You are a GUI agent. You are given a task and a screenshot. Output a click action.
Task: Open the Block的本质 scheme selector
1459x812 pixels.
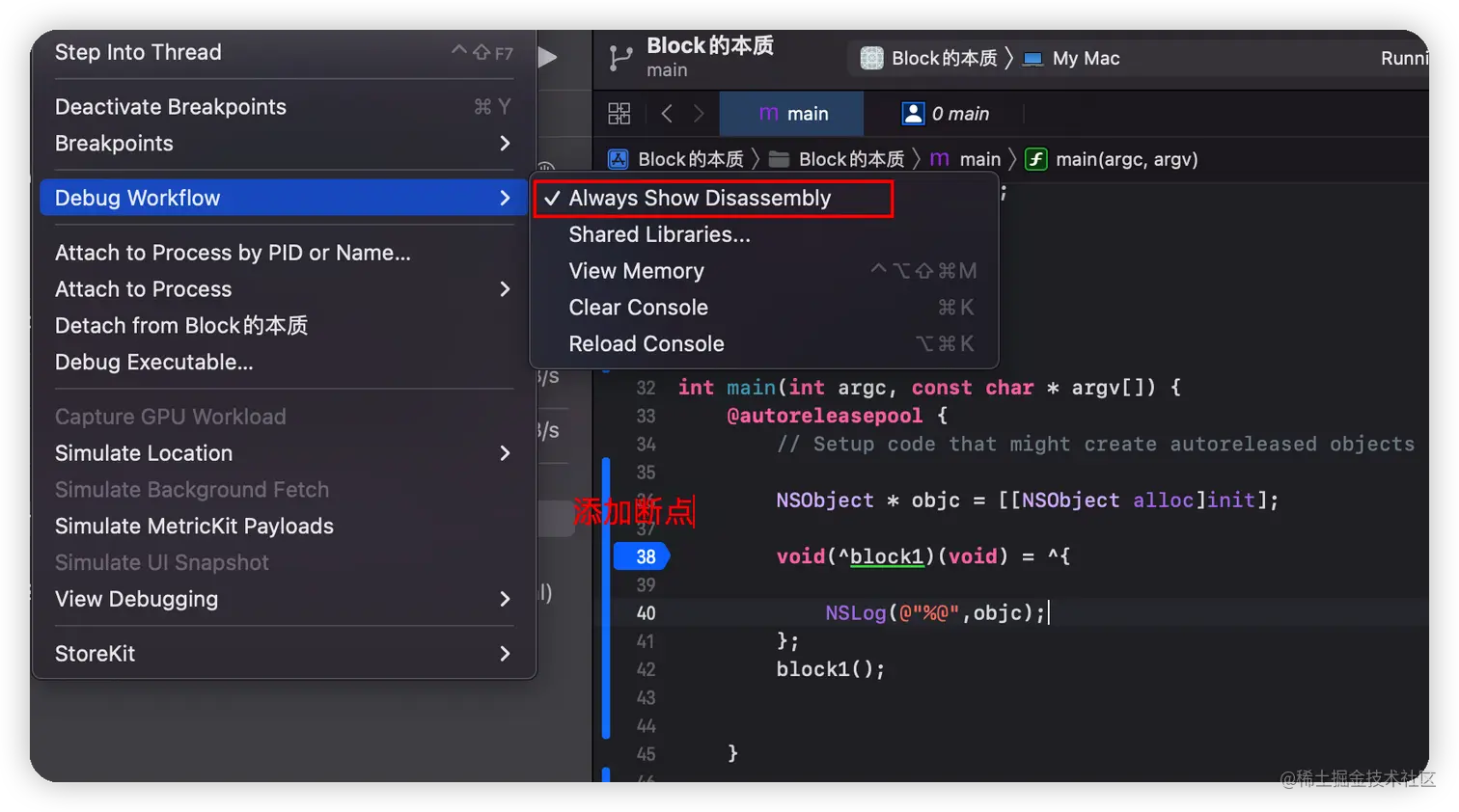click(929, 59)
